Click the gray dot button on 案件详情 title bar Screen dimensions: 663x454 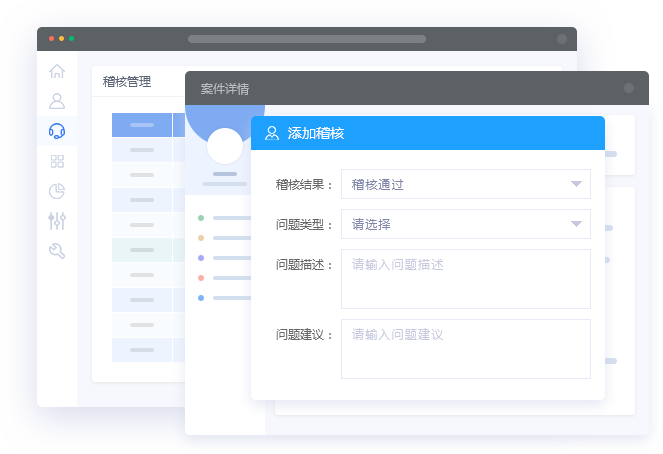[629, 88]
